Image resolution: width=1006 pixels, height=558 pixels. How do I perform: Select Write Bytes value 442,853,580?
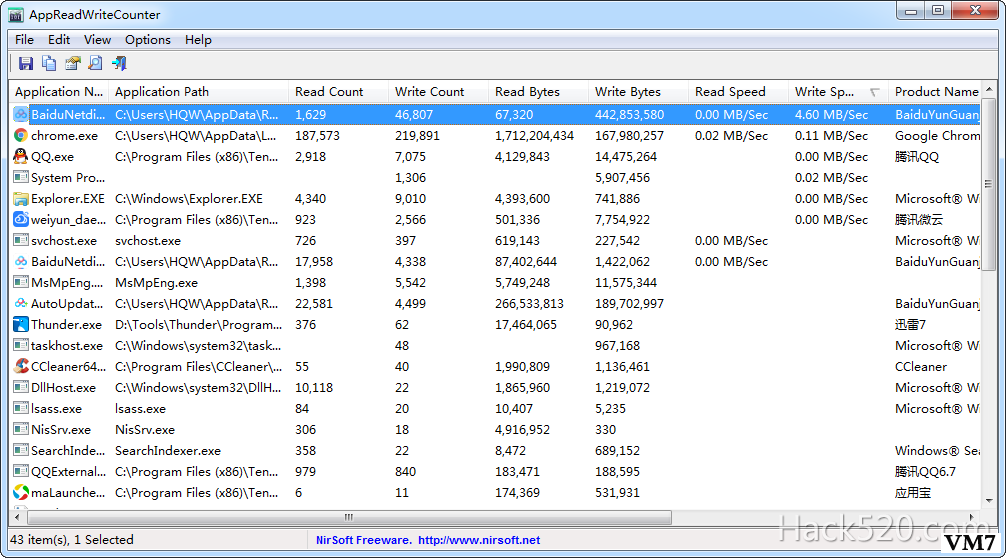(629, 115)
